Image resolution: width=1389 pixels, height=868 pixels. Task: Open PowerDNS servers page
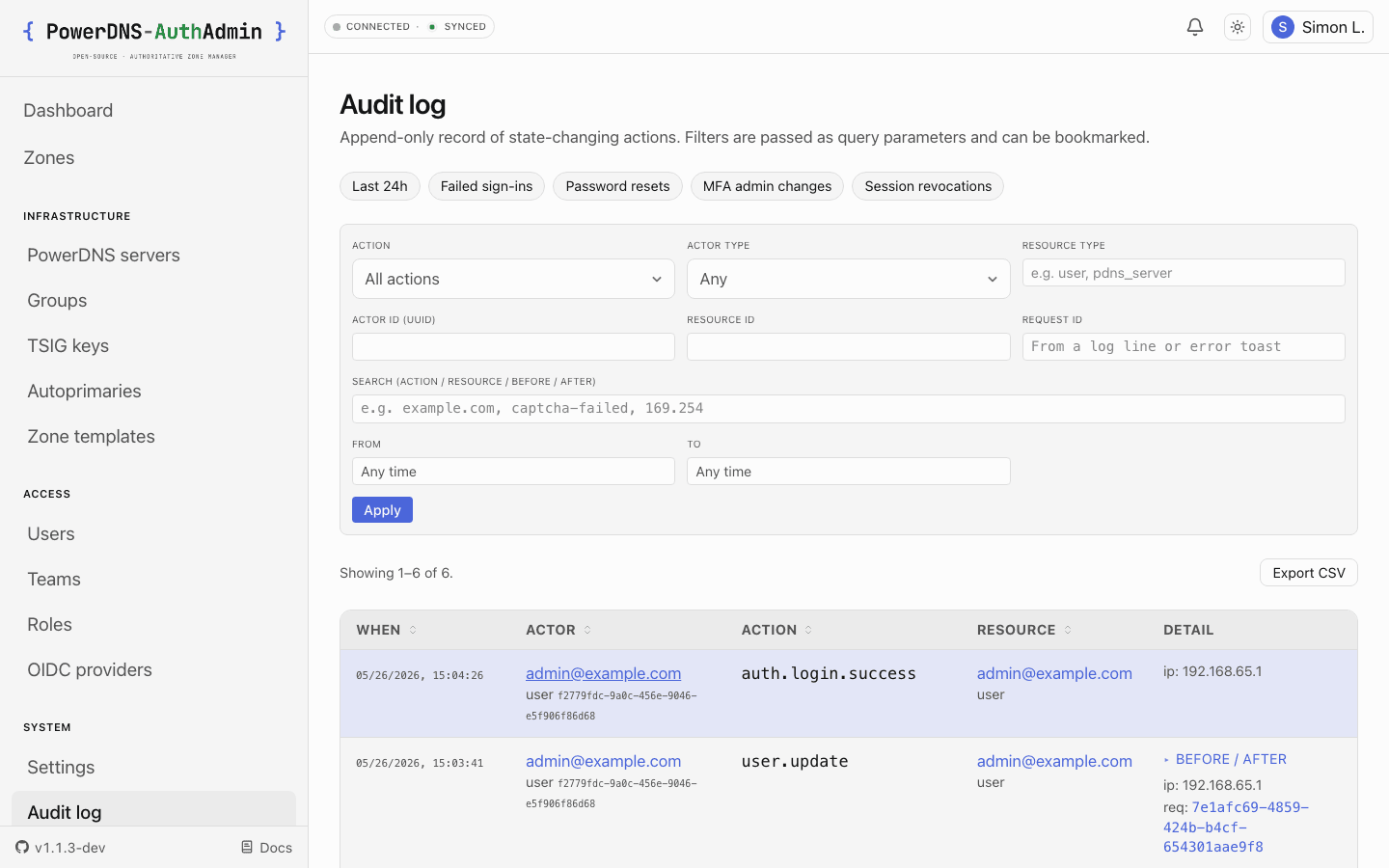pos(103,255)
